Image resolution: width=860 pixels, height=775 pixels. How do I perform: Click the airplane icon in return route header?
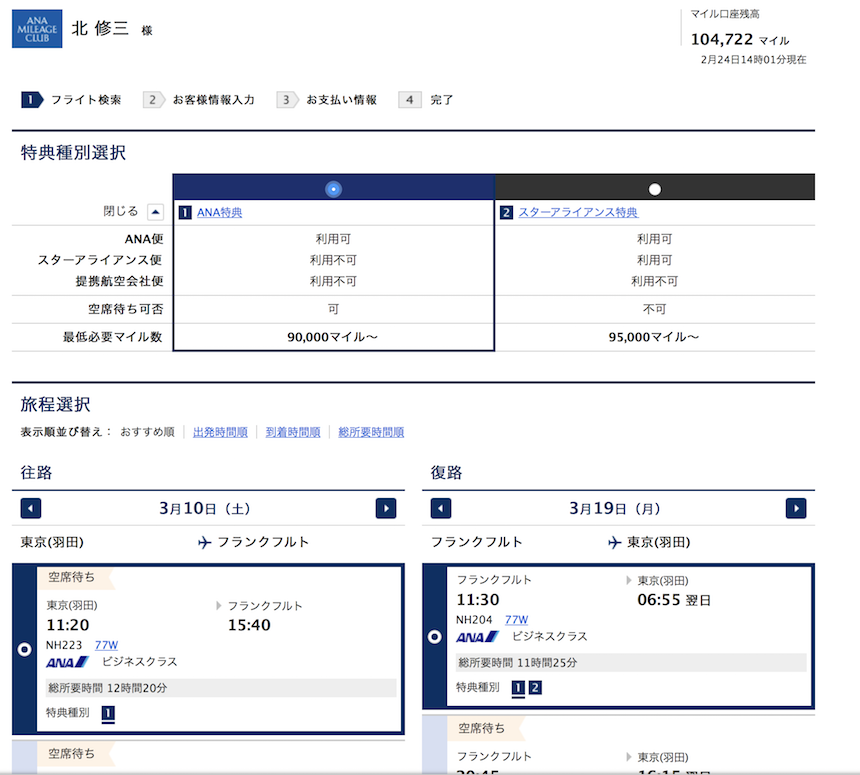click(x=615, y=542)
